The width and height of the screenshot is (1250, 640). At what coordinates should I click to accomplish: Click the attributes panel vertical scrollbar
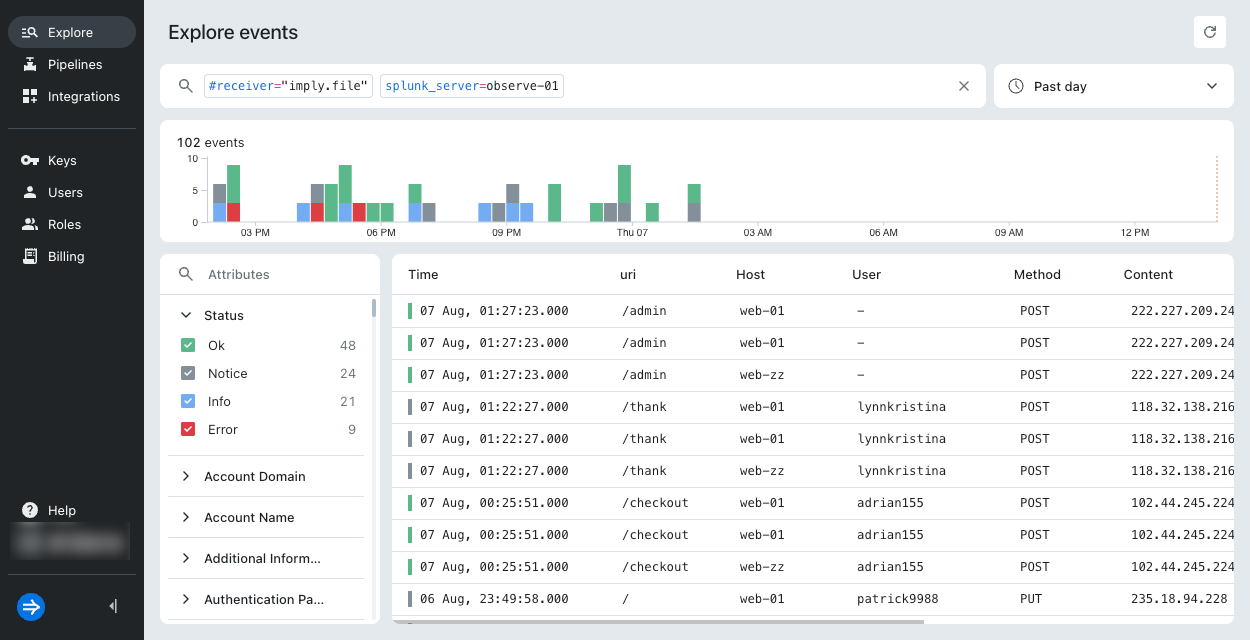click(374, 308)
